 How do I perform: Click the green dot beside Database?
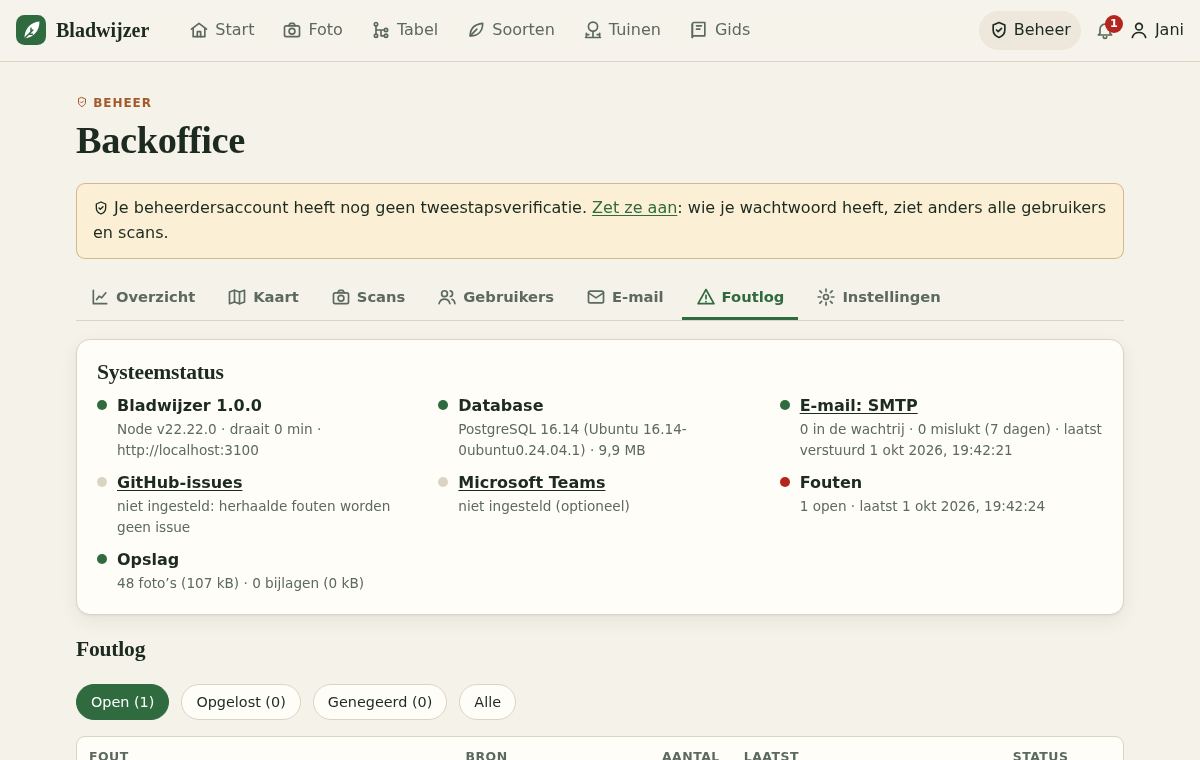443,405
